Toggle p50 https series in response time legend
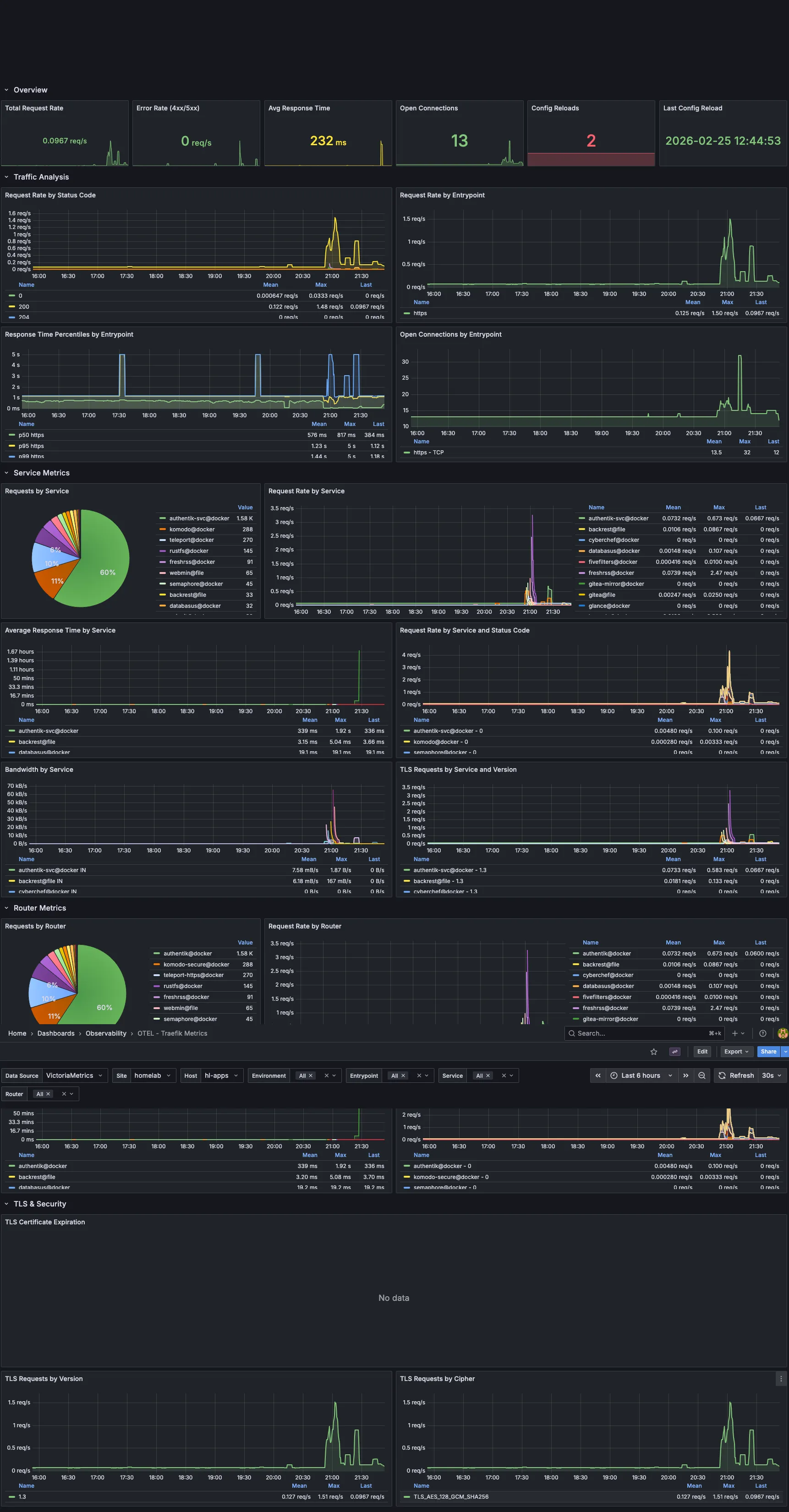789x1512 pixels. pyautogui.click(x=31, y=435)
